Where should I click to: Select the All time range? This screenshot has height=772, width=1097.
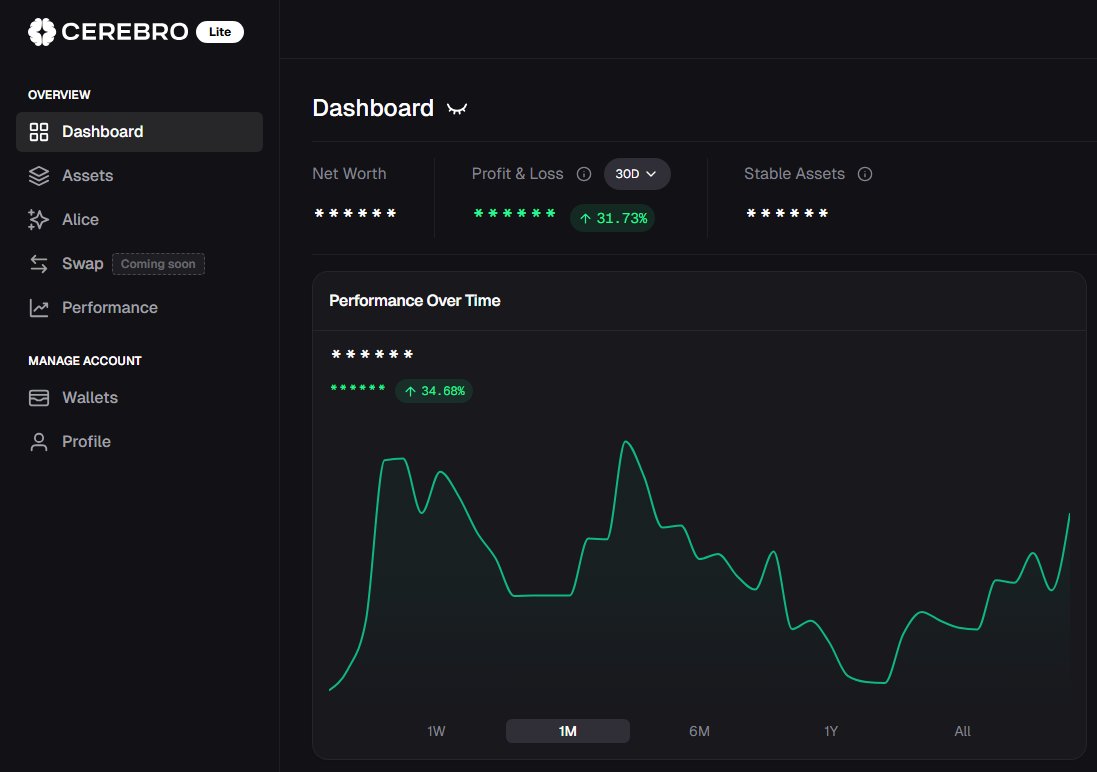pos(962,730)
